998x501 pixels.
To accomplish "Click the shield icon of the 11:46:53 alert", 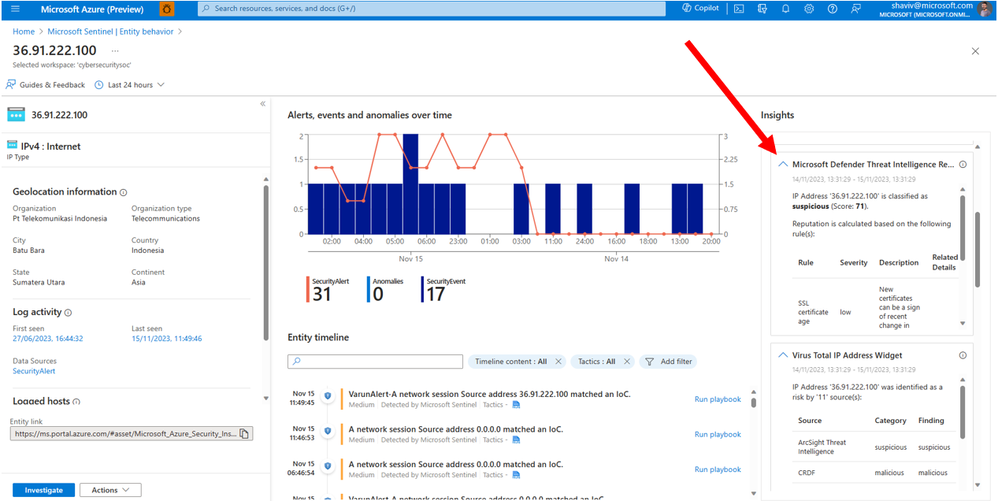I will pos(327,431).
